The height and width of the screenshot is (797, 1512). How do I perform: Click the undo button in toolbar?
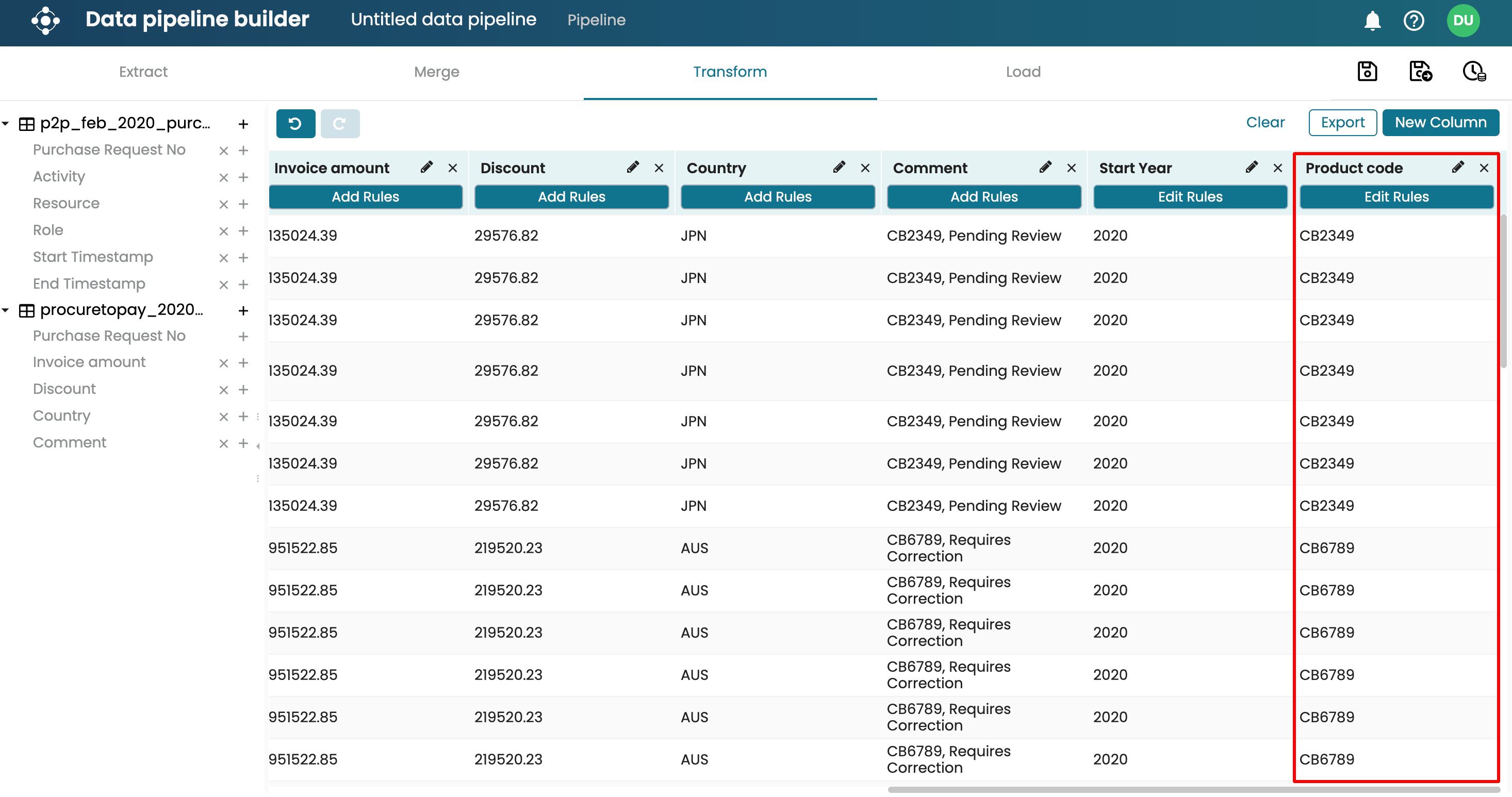point(295,123)
